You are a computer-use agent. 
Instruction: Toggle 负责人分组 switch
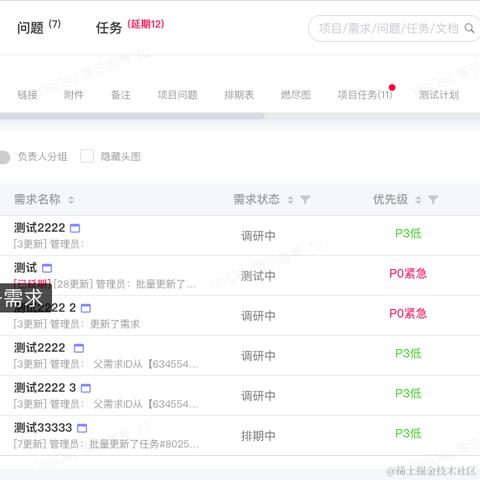4,157
